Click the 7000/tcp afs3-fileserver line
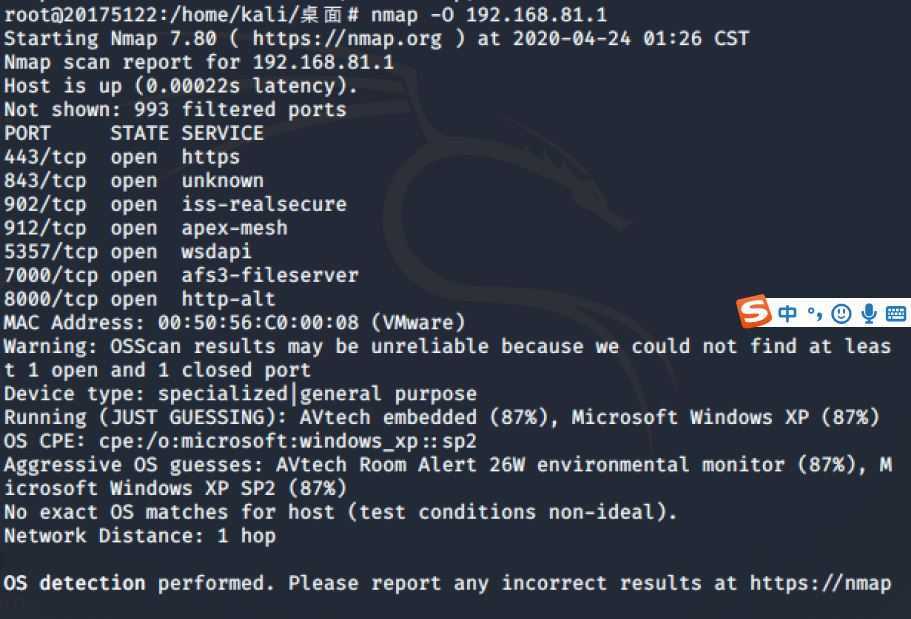The height and width of the screenshot is (619, 911). tap(181, 275)
